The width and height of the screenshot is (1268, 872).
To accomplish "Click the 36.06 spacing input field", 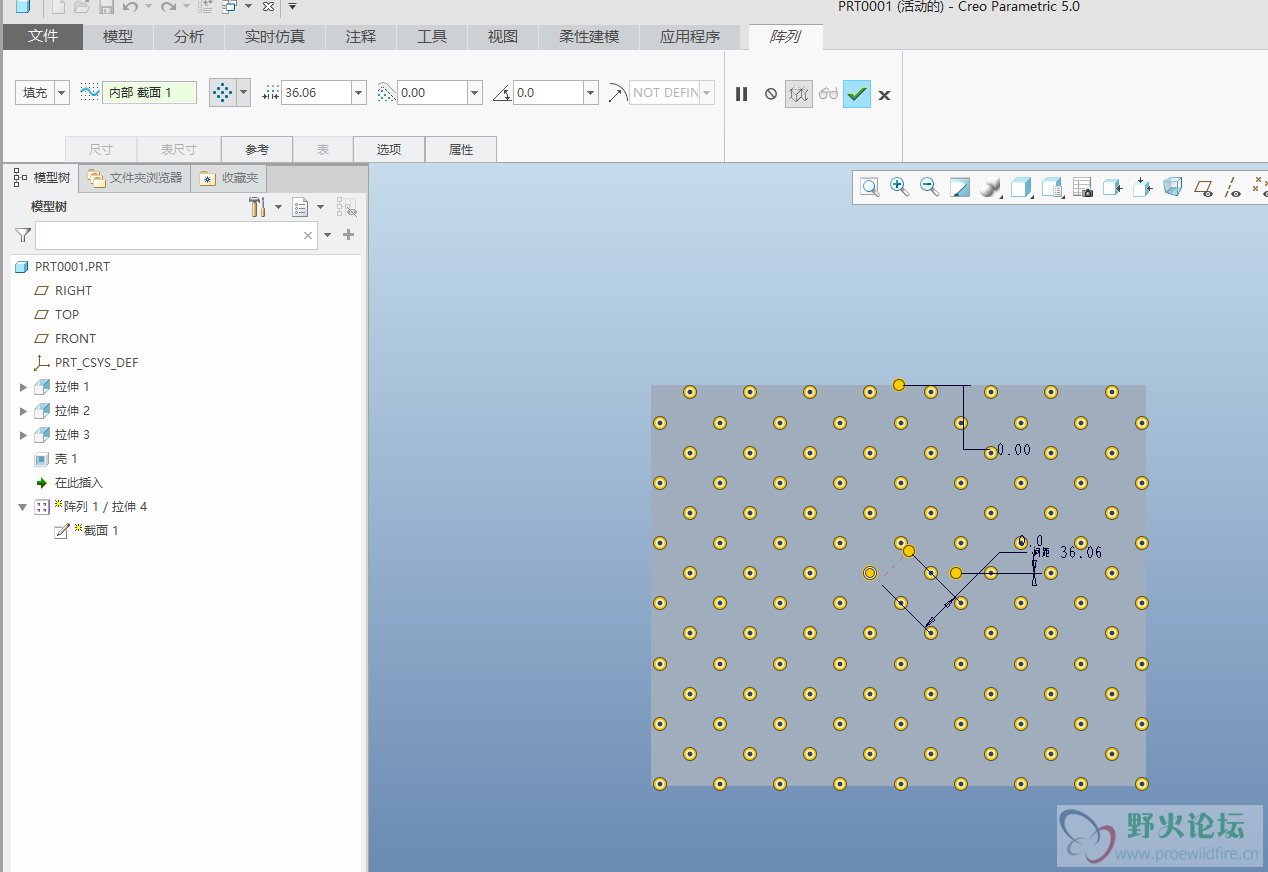I will tap(316, 93).
